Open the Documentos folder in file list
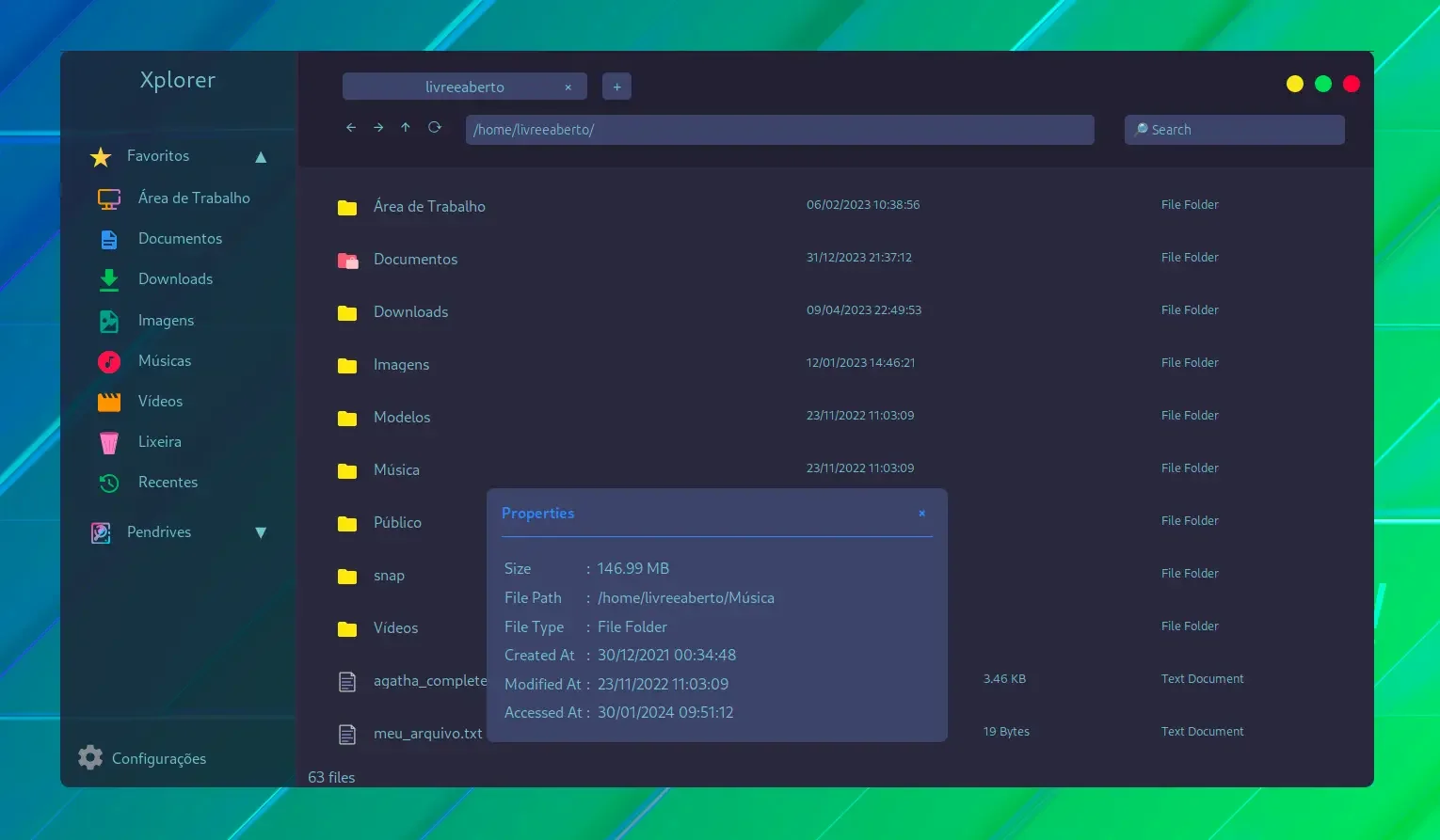The height and width of the screenshot is (840, 1440). [x=836, y=259]
